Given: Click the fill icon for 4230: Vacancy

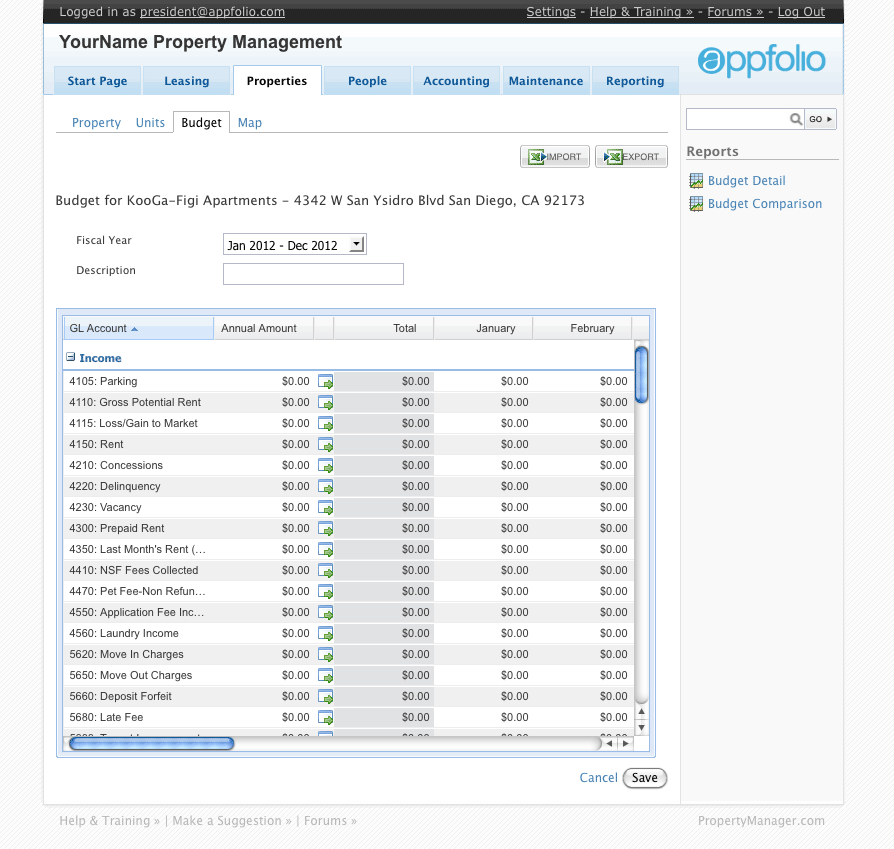Looking at the screenshot, I should point(325,507).
